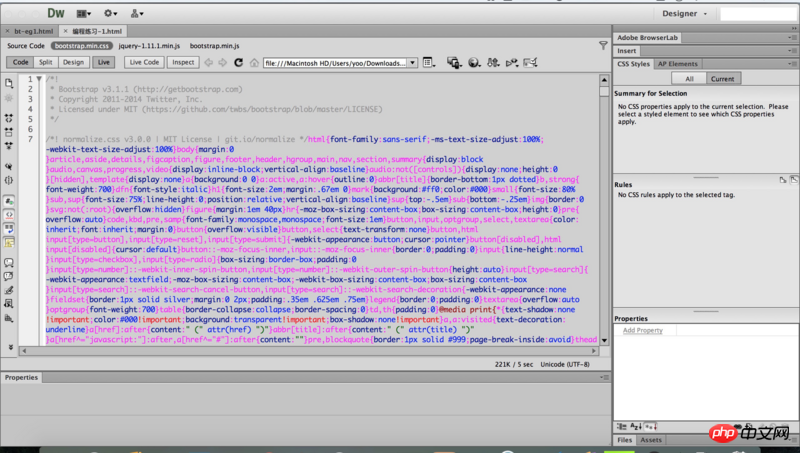
Task: Click the code editor horizontal scrollbar
Action: (309, 351)
